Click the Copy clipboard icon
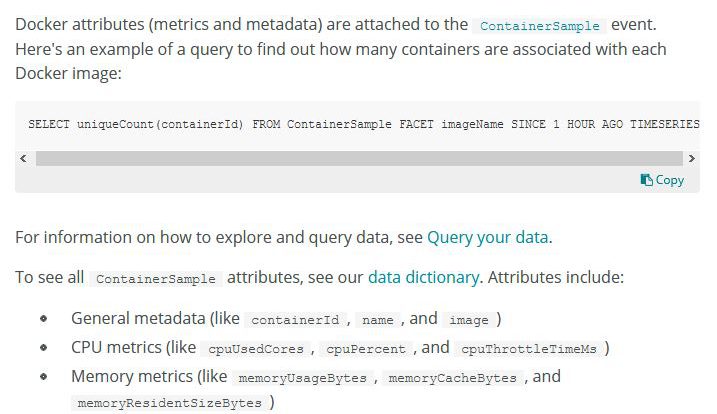The width and height of the screenshot is (717, 414). (646, 180)
